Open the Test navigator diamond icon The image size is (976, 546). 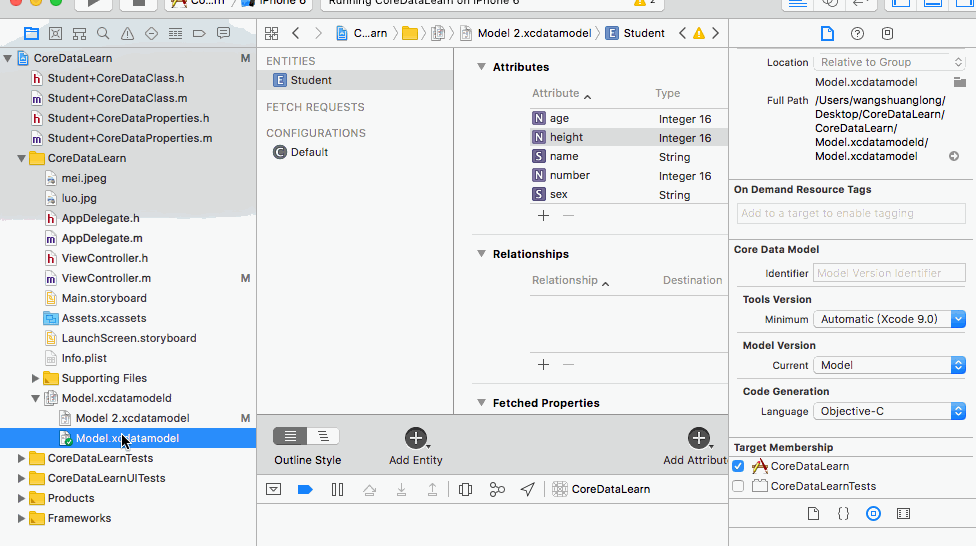(151, 34)
